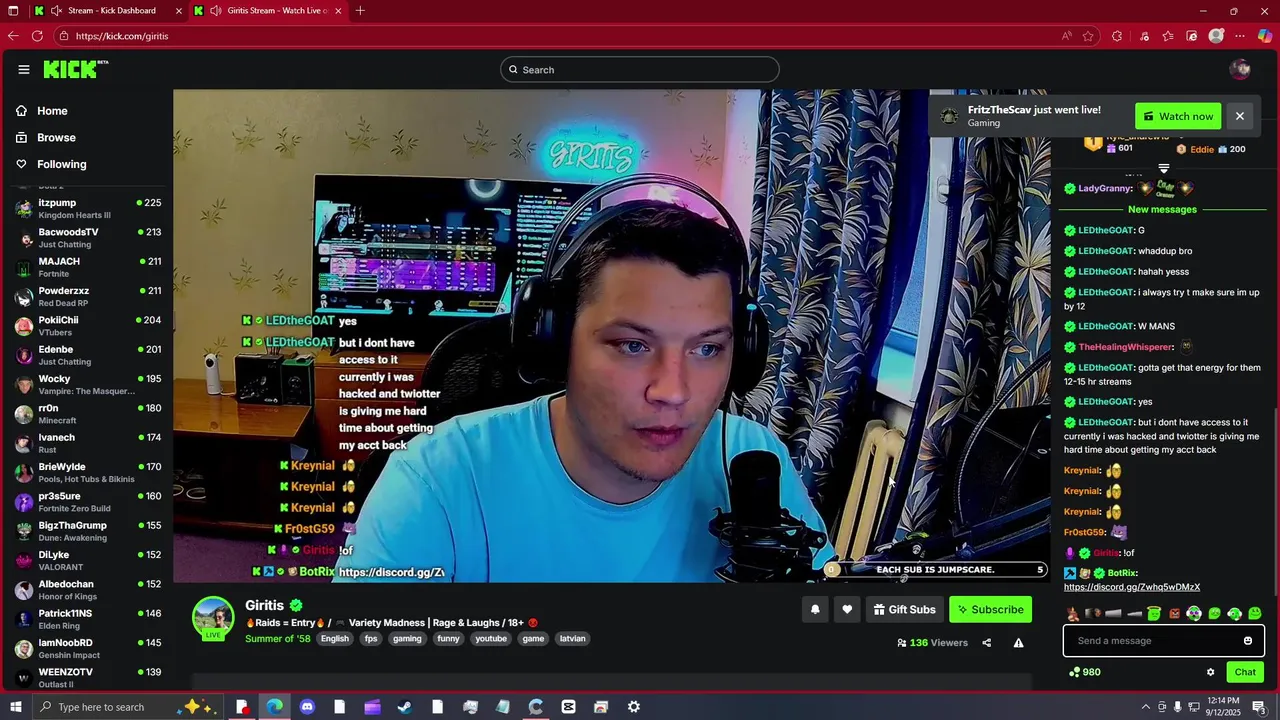The width and height of the screenshot is (1280, 720).
Task: Open the emoji picker in message box
Action: [x=1248, y=641]
